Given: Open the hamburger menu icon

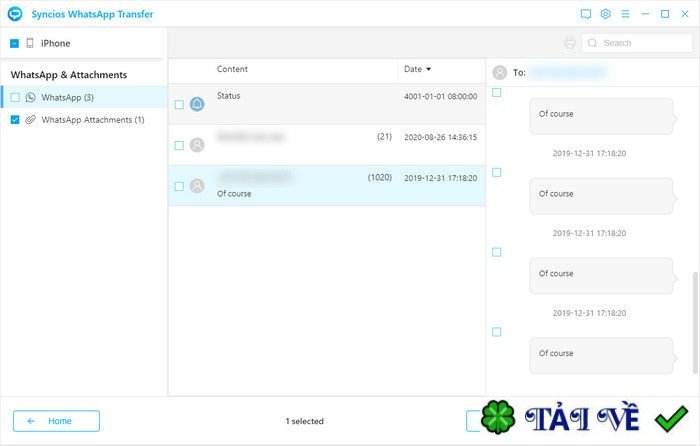Looking at the screenshot, I should pyautogui.click(x=625, y=14).
